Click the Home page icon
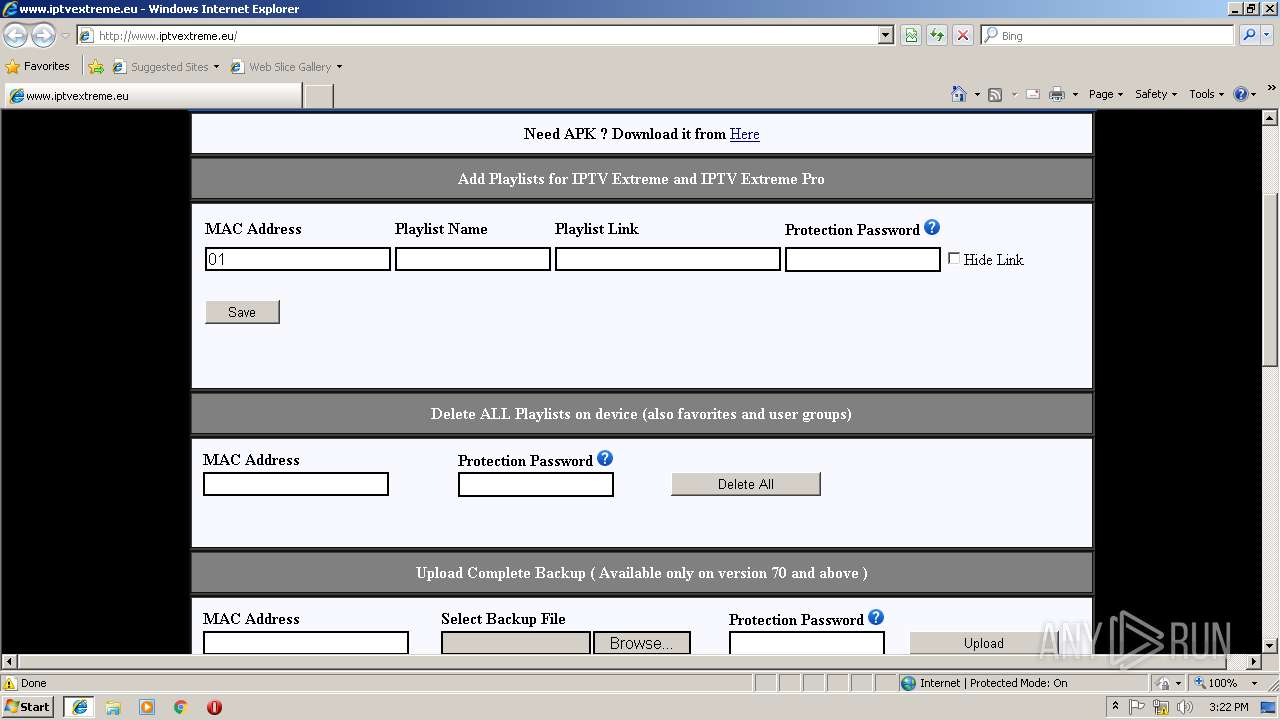Viewport: 1280px width, 720px height. click(959, 94)
